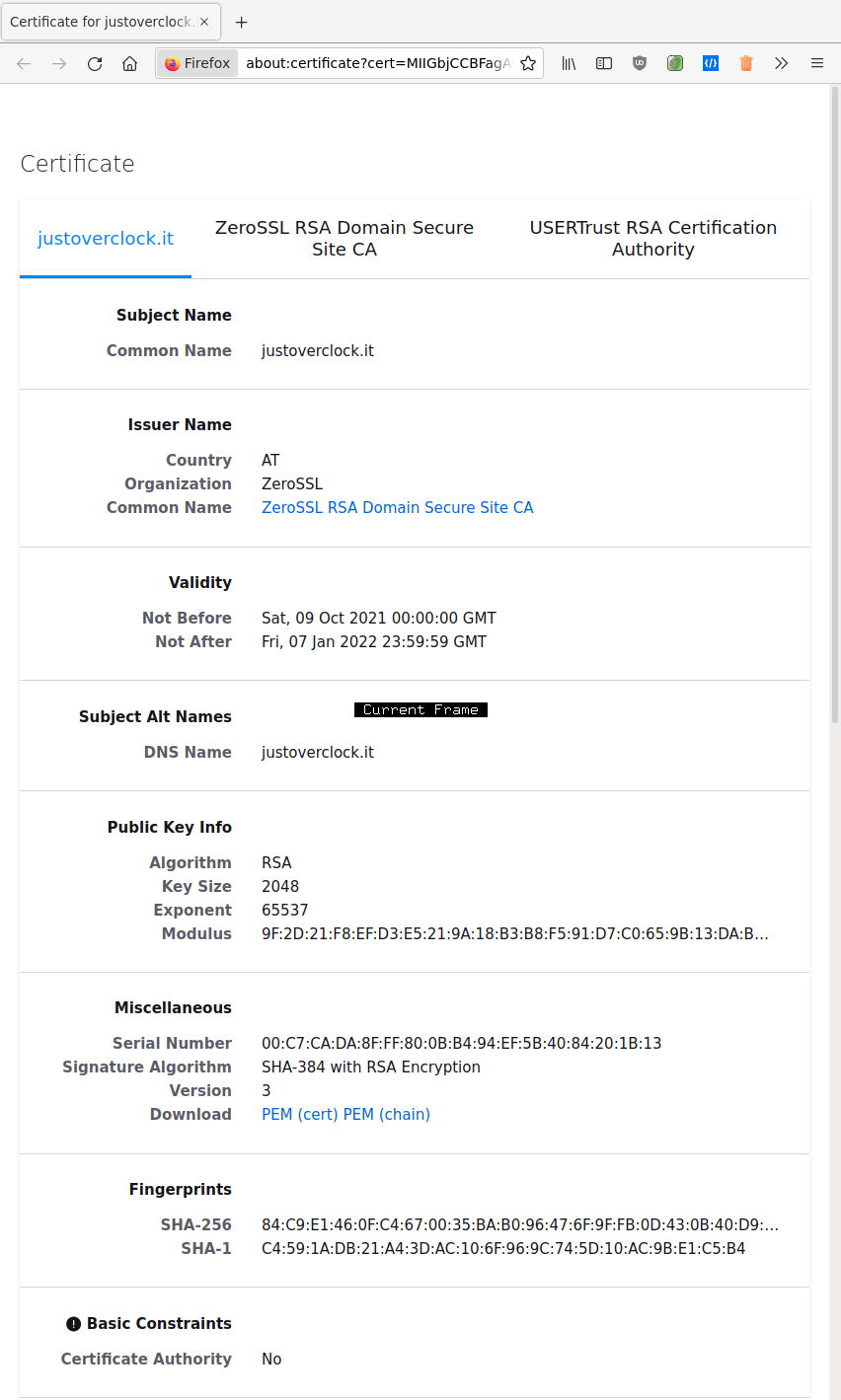Download the PEM (chain) file
The height and width of the screenshot is (1400, 841).
tap(387, 1114)
